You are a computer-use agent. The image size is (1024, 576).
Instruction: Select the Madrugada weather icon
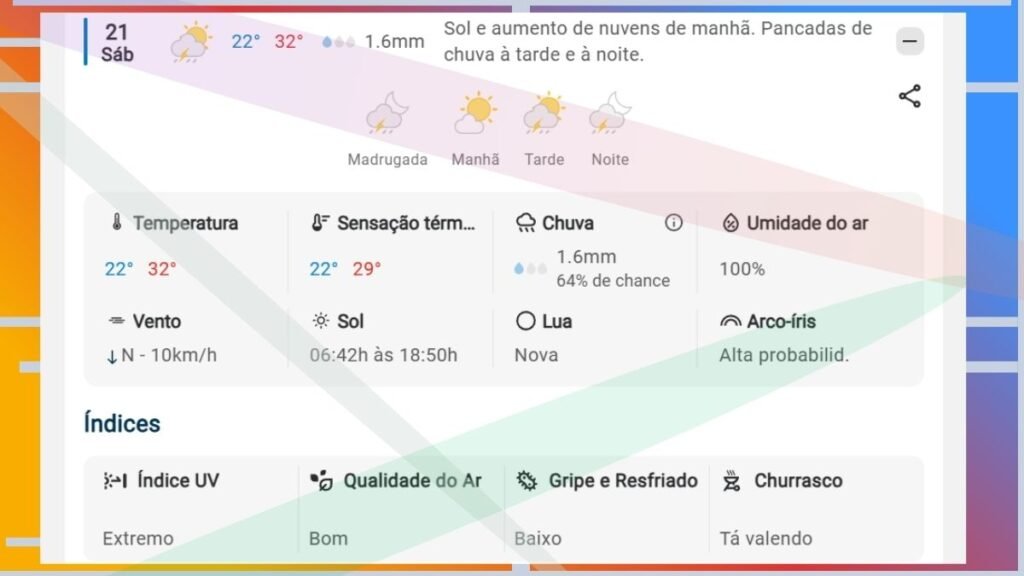(387, 114)
